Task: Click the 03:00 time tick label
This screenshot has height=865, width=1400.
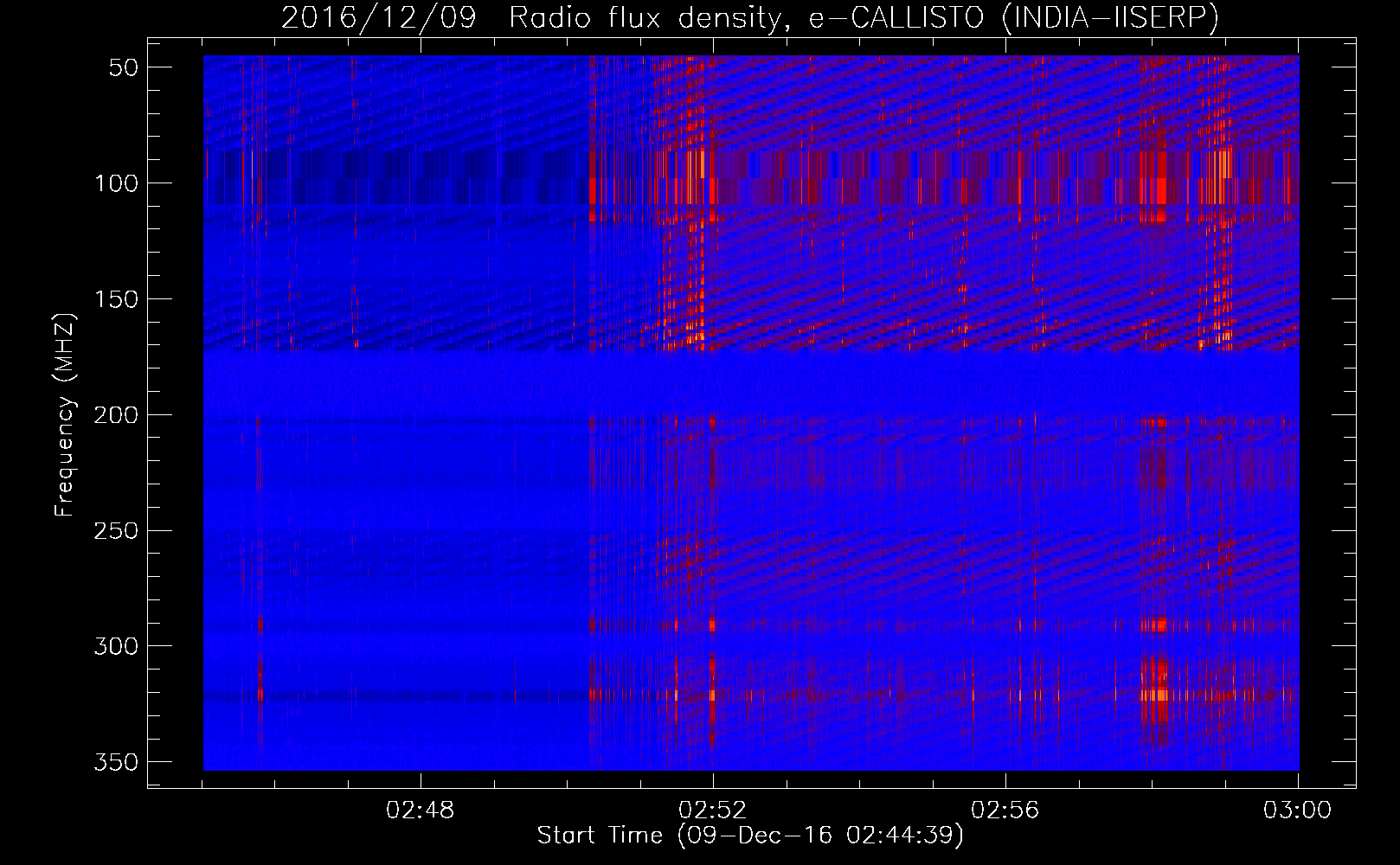Action: [x=1298, y=811]
